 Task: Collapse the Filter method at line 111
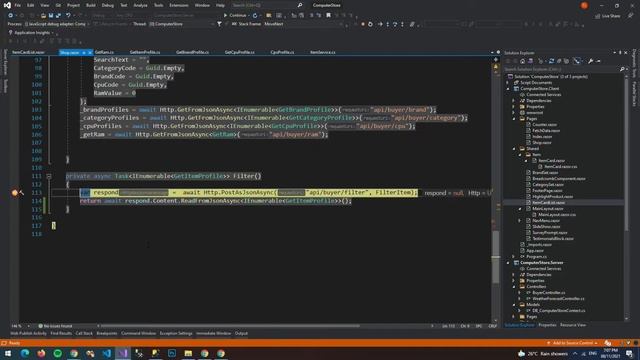(49, 176)
